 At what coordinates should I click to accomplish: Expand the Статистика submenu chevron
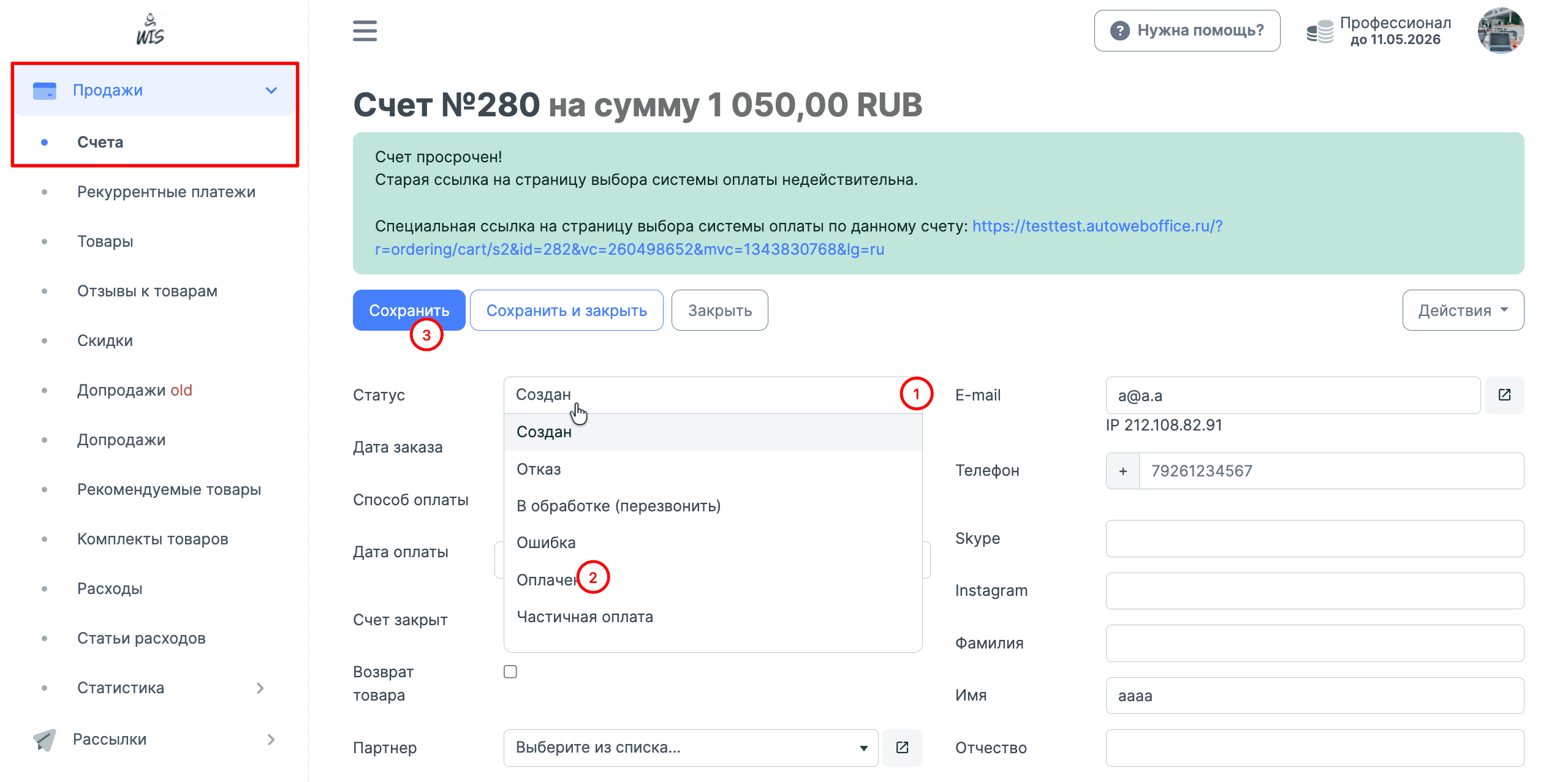(260, 688)
